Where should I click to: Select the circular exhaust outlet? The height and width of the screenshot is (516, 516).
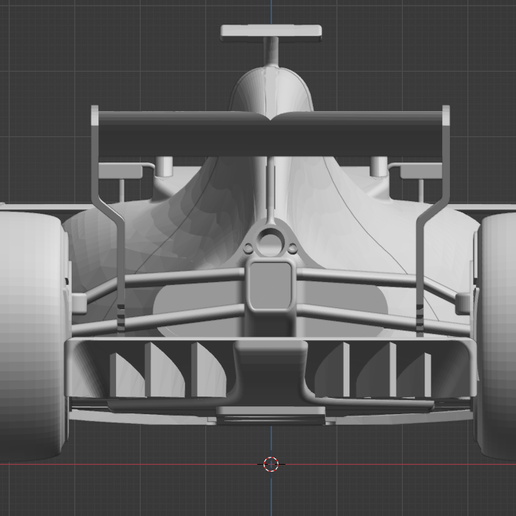[270, 241]
